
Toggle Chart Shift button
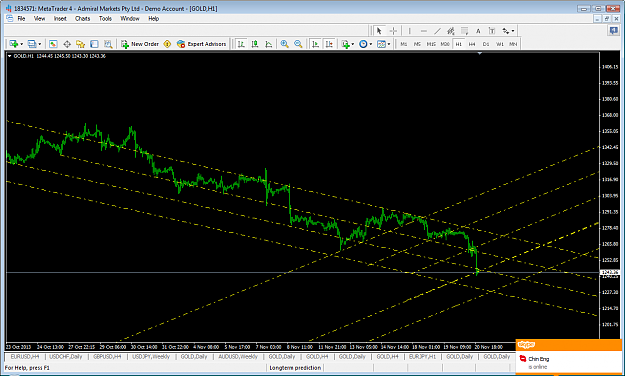point(329,44)
